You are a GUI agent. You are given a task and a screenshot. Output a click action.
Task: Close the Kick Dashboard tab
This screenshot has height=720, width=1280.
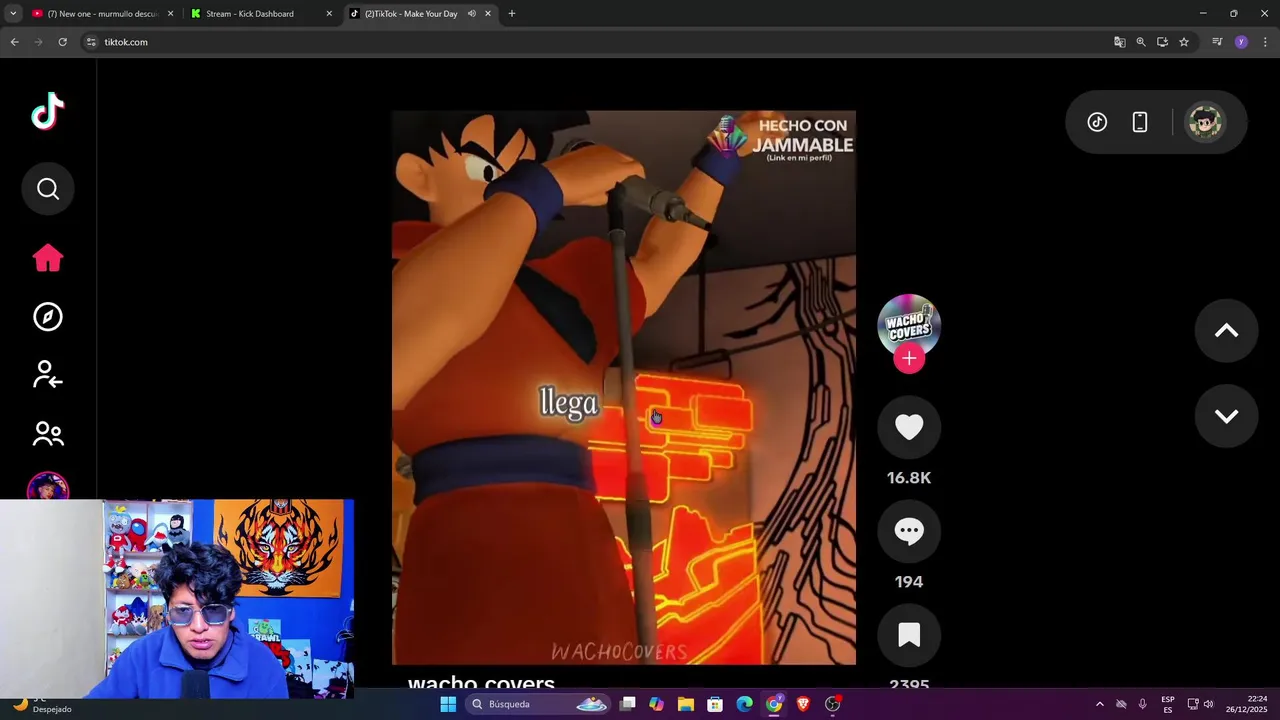329,14
